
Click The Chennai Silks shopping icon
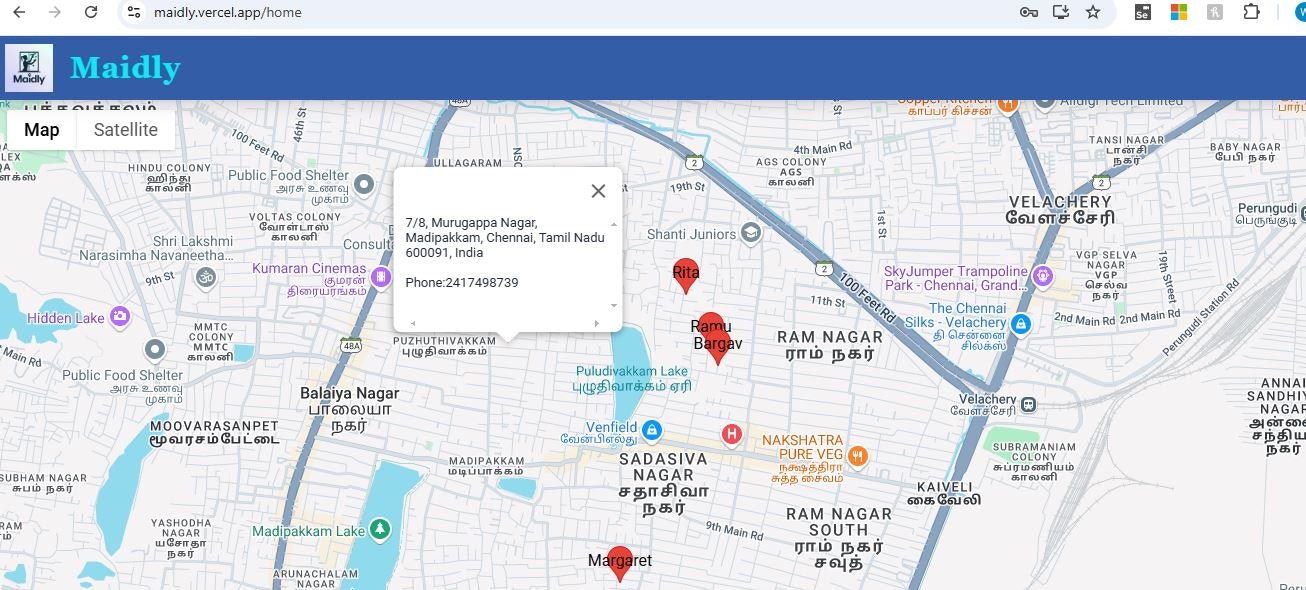tap(1020, 324)
